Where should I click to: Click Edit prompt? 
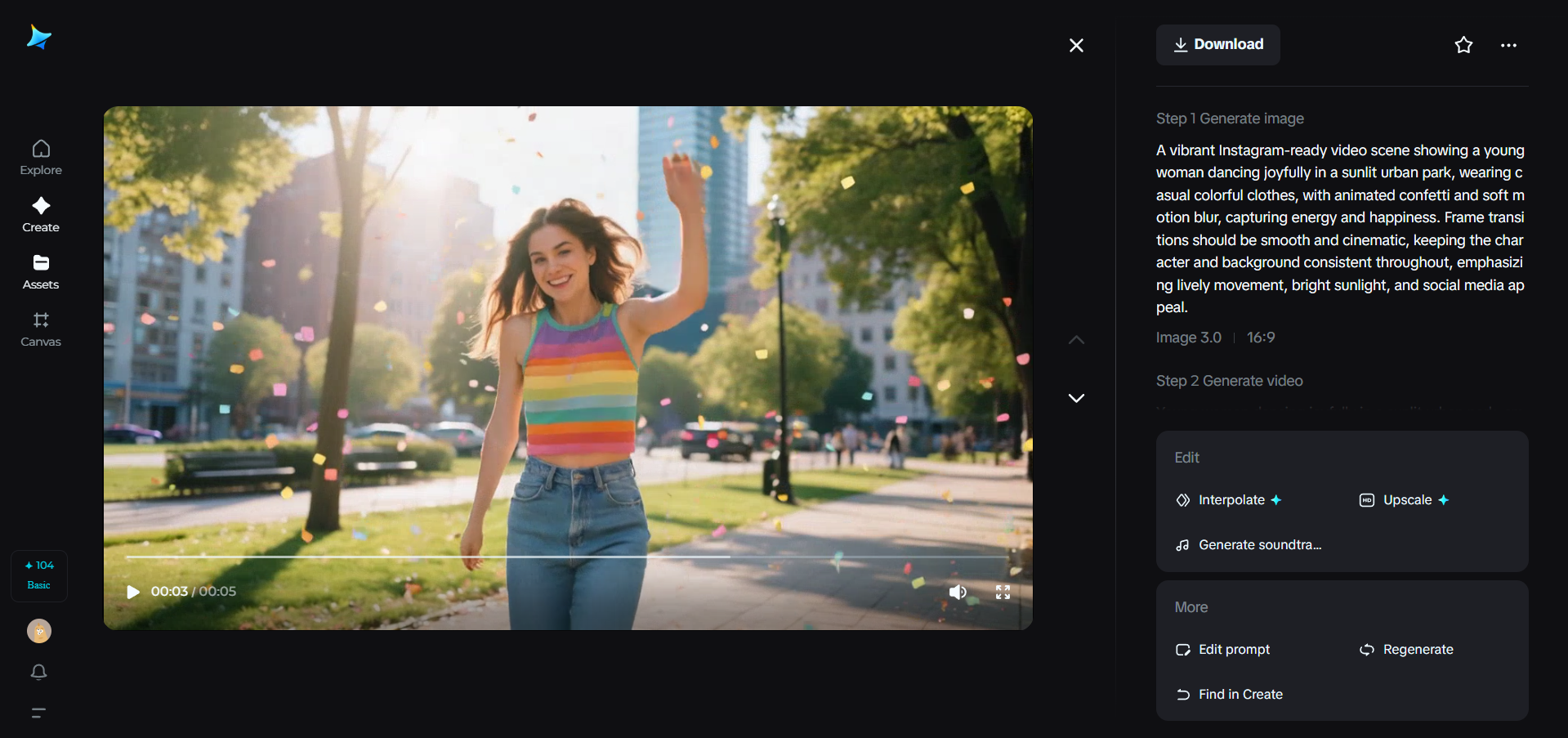[x=1222, y=650]
